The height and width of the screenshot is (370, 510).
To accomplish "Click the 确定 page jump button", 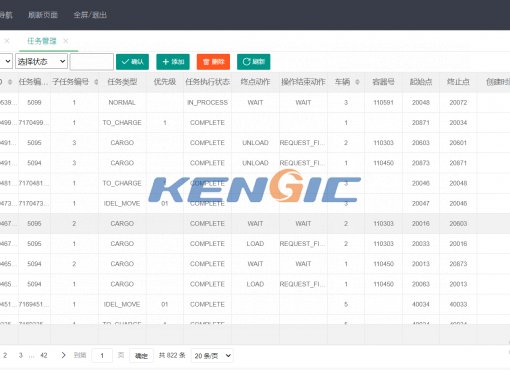I will 141,356.
